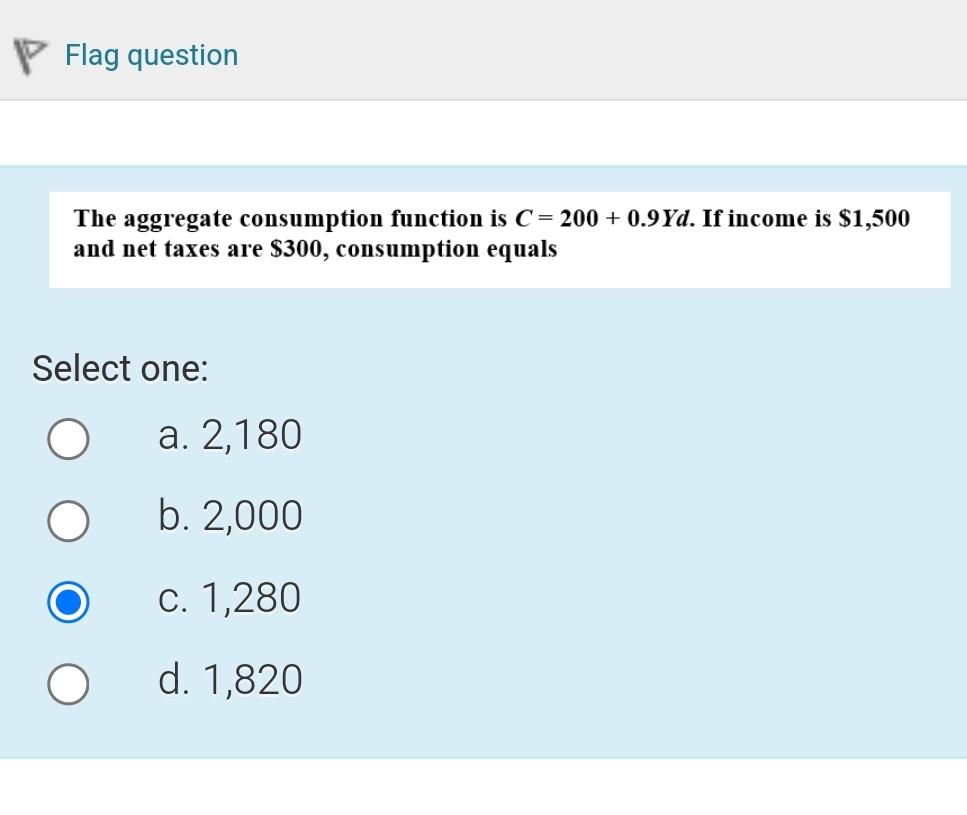The image size is (967, 815).
Task: Select radio button for answer d. 1,820
Action: [68, 684]
